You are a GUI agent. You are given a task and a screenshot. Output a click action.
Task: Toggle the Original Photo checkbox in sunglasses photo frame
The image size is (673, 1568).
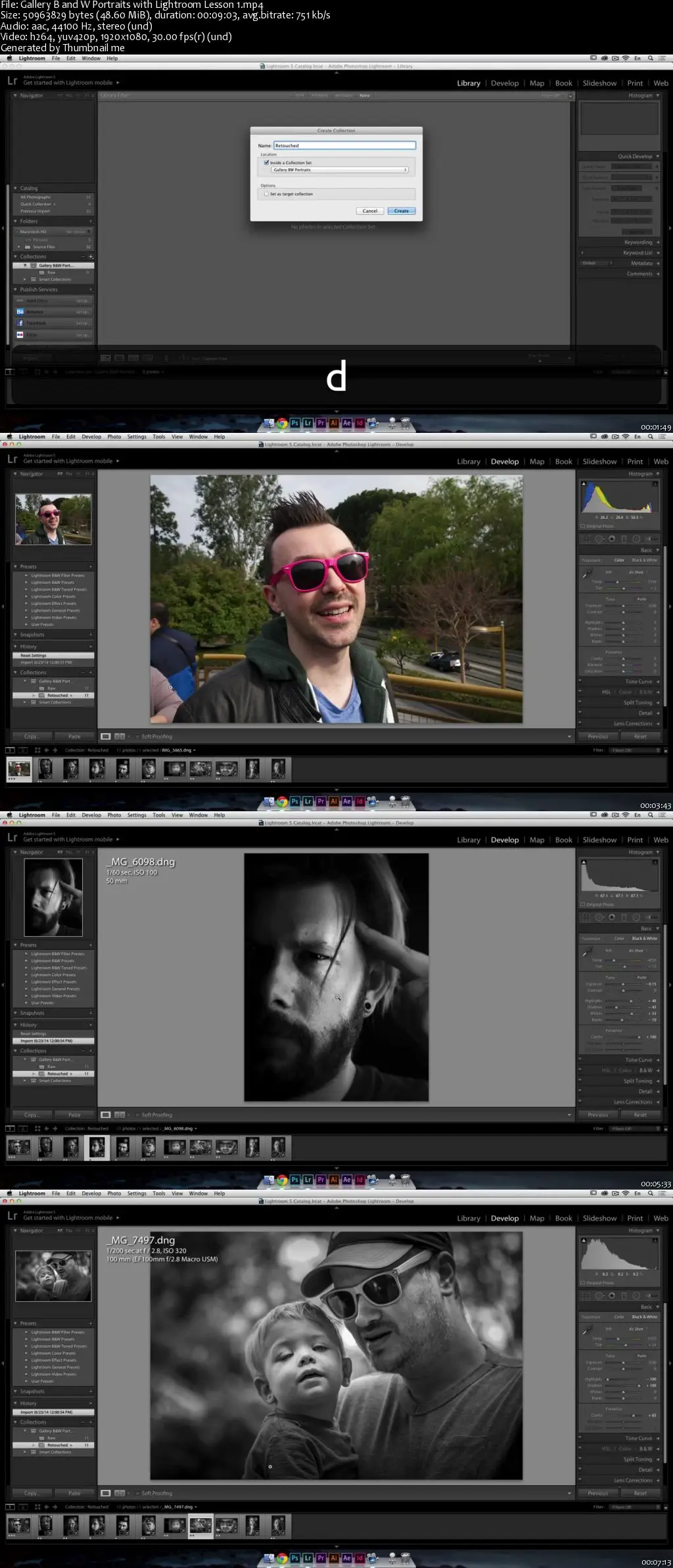point(583,526)
